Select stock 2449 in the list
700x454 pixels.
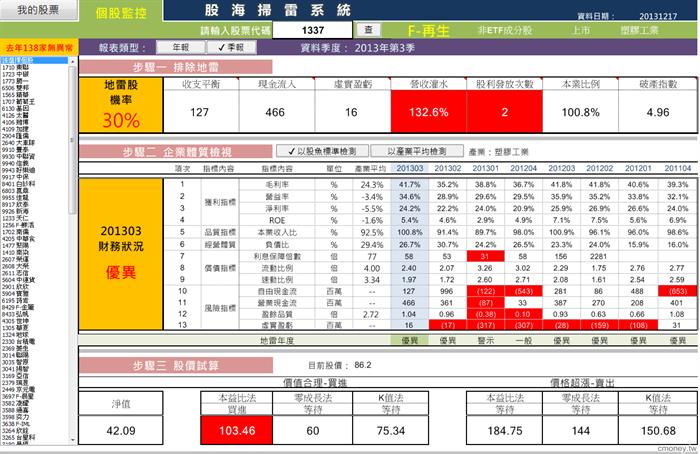pyautogui.click(x=34, y=389)
